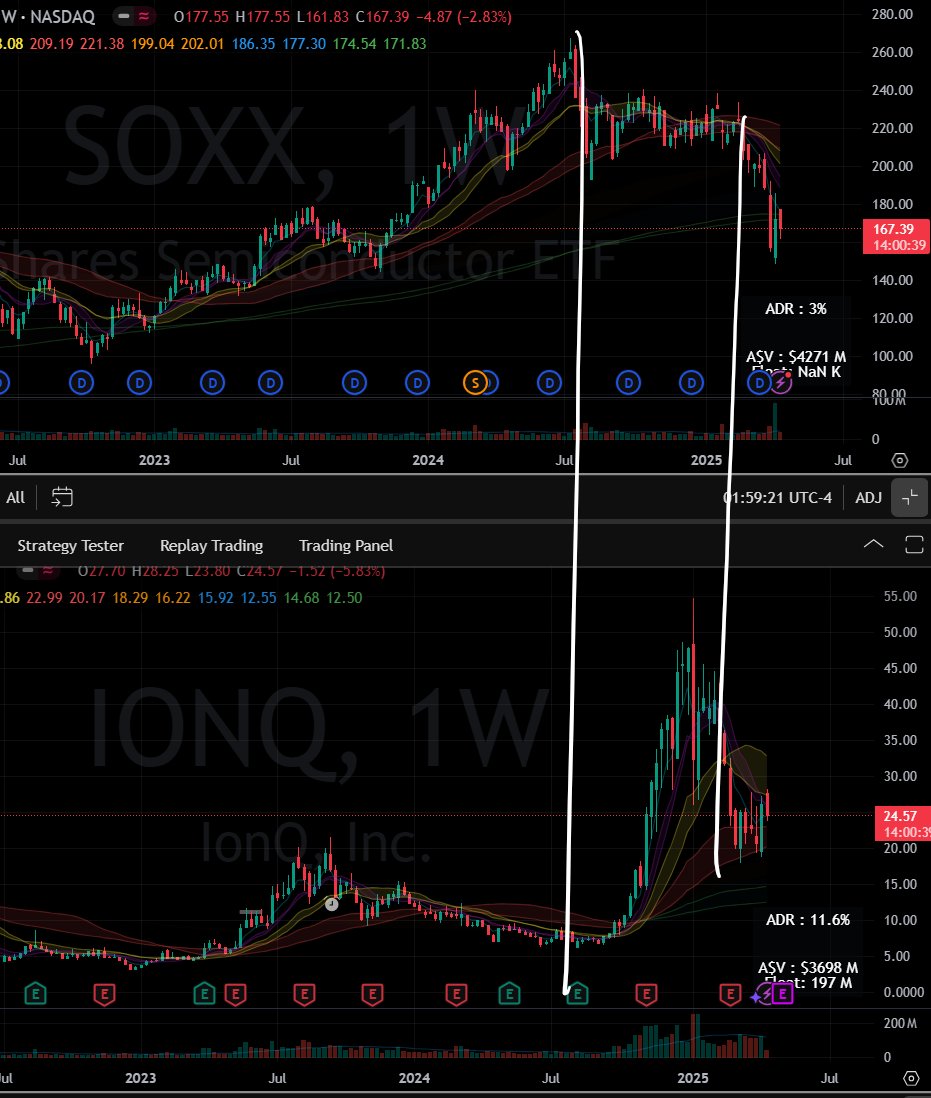The height and width of the screenshot is (1098, 931).
Task: Click the red 24.57 current price label
Action: 903,824
